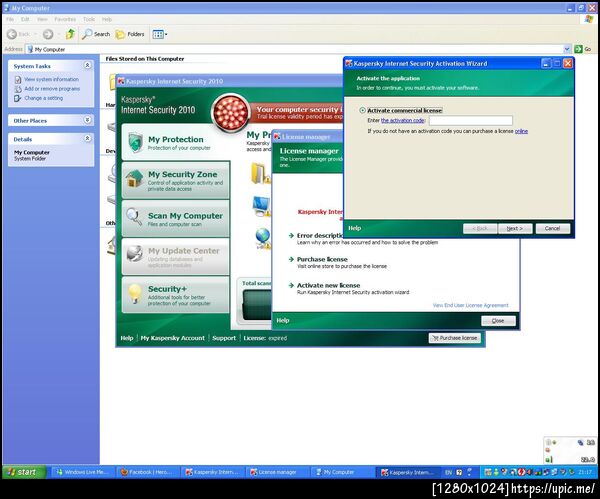Click the EN language indicator
This screenshot has height=499, width=600.
[x=448, y=473]
